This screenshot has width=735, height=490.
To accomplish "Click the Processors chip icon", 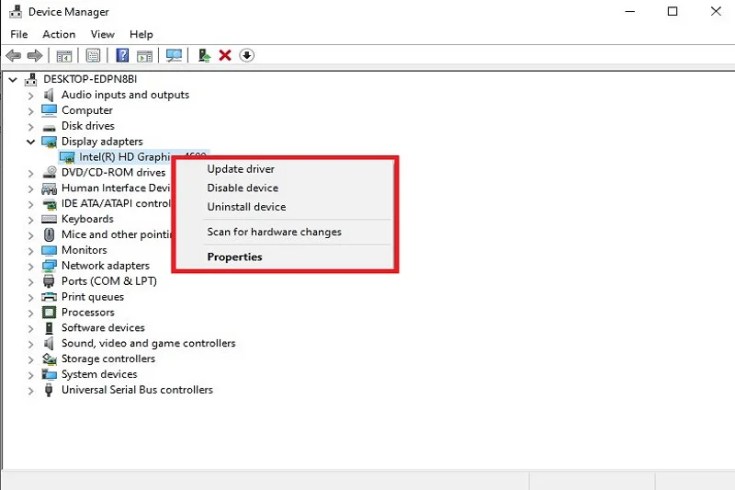I will 49,312.
